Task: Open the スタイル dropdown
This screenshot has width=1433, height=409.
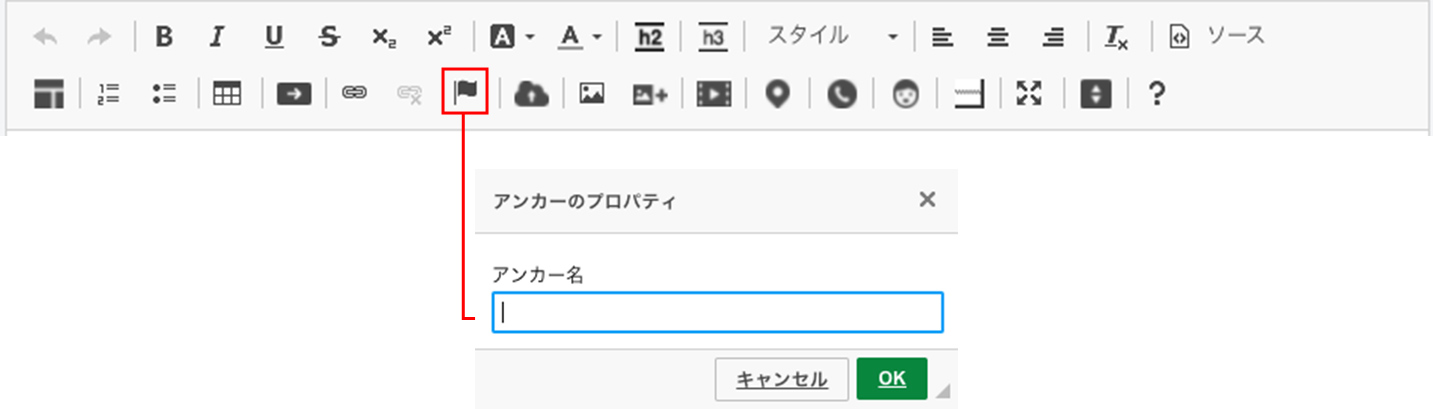Action: coord(832,37)
